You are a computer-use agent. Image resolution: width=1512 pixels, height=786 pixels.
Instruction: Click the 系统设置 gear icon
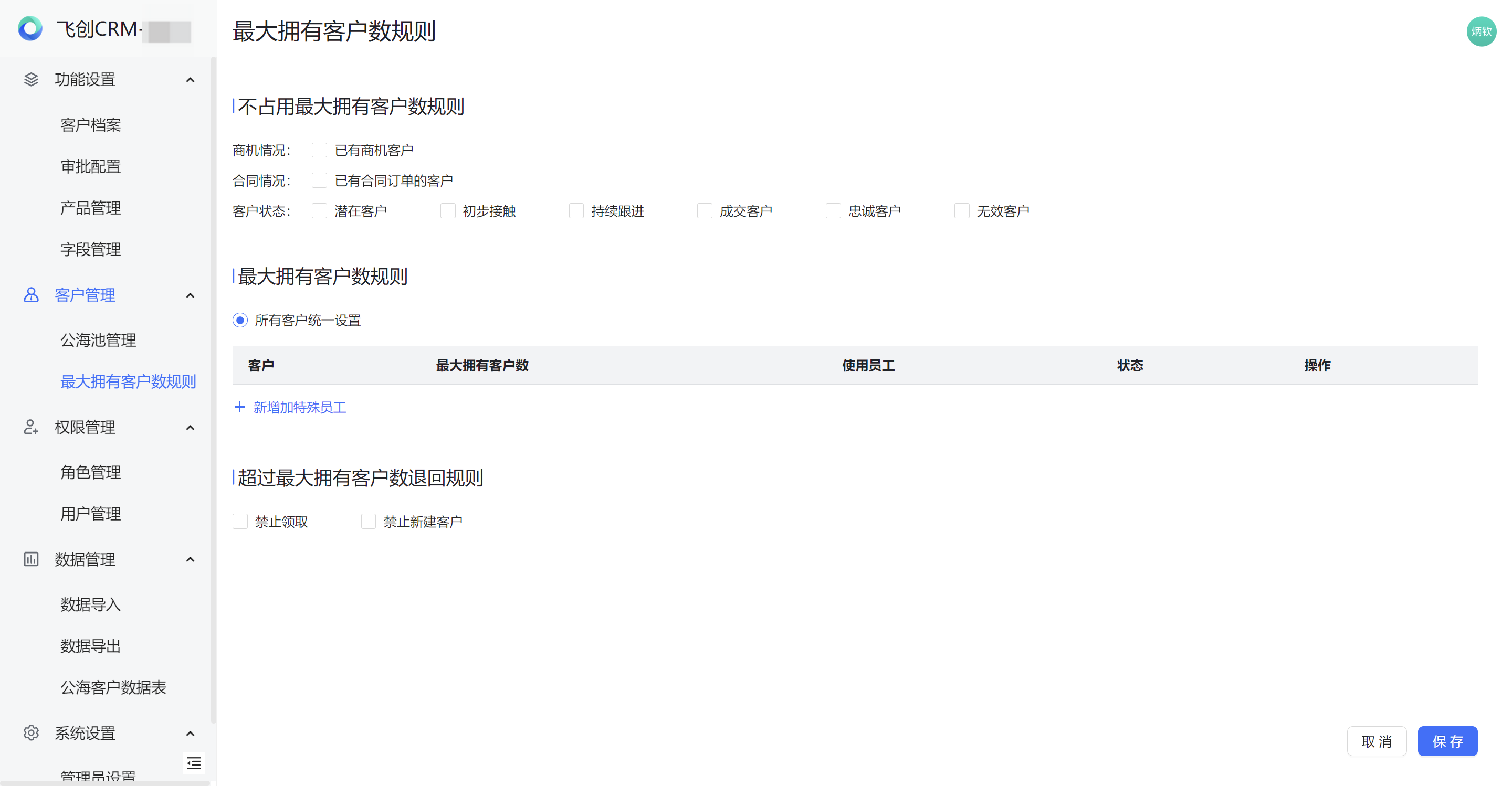point(31,732)
